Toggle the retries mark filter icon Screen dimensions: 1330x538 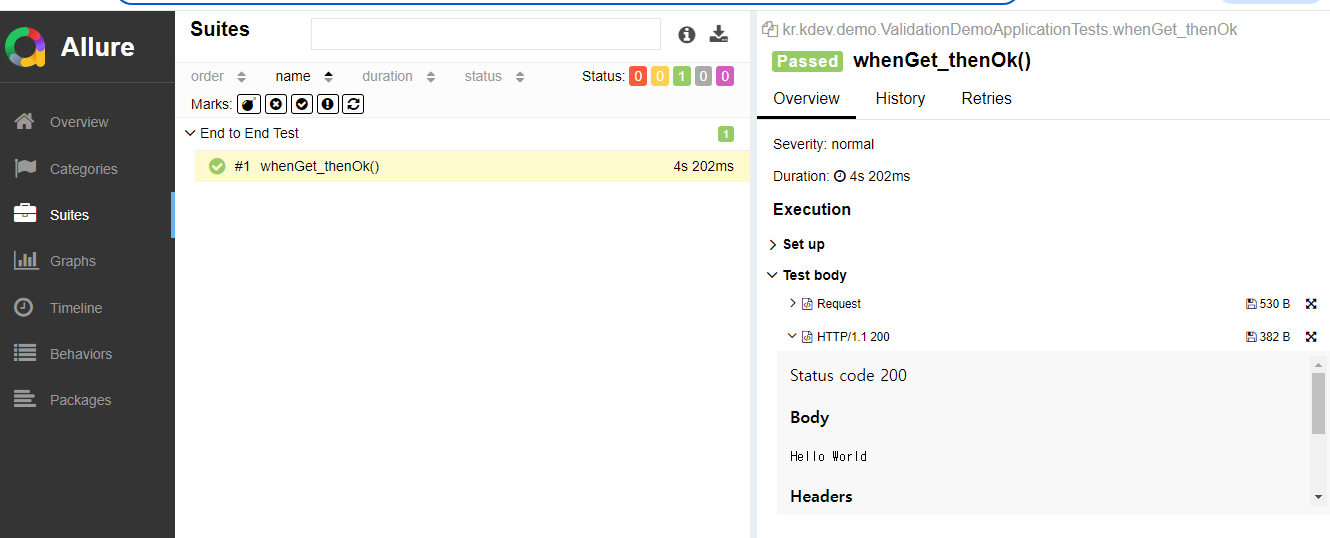tap(353, 104)
